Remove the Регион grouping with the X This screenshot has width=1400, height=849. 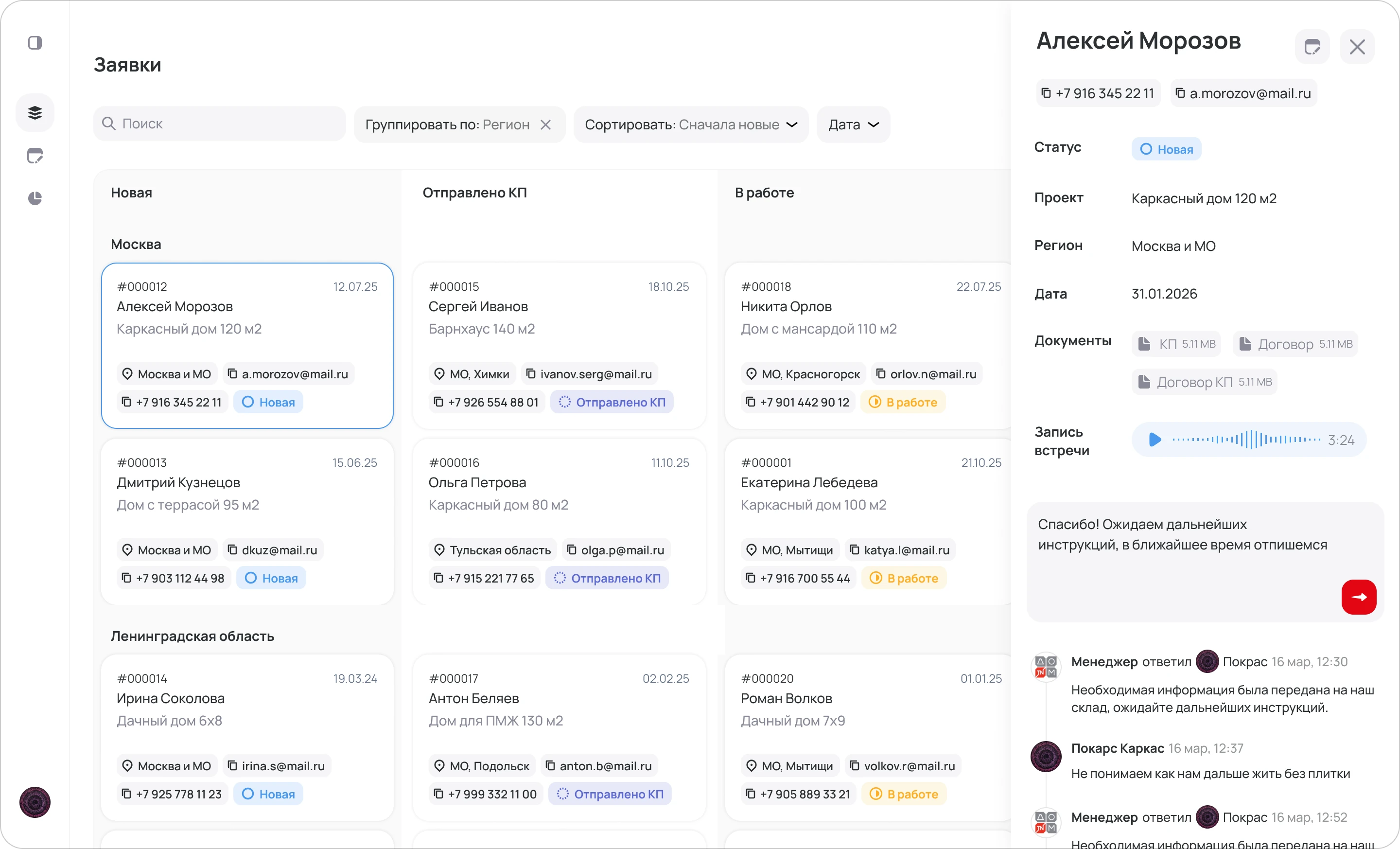[x=545, y=124]
